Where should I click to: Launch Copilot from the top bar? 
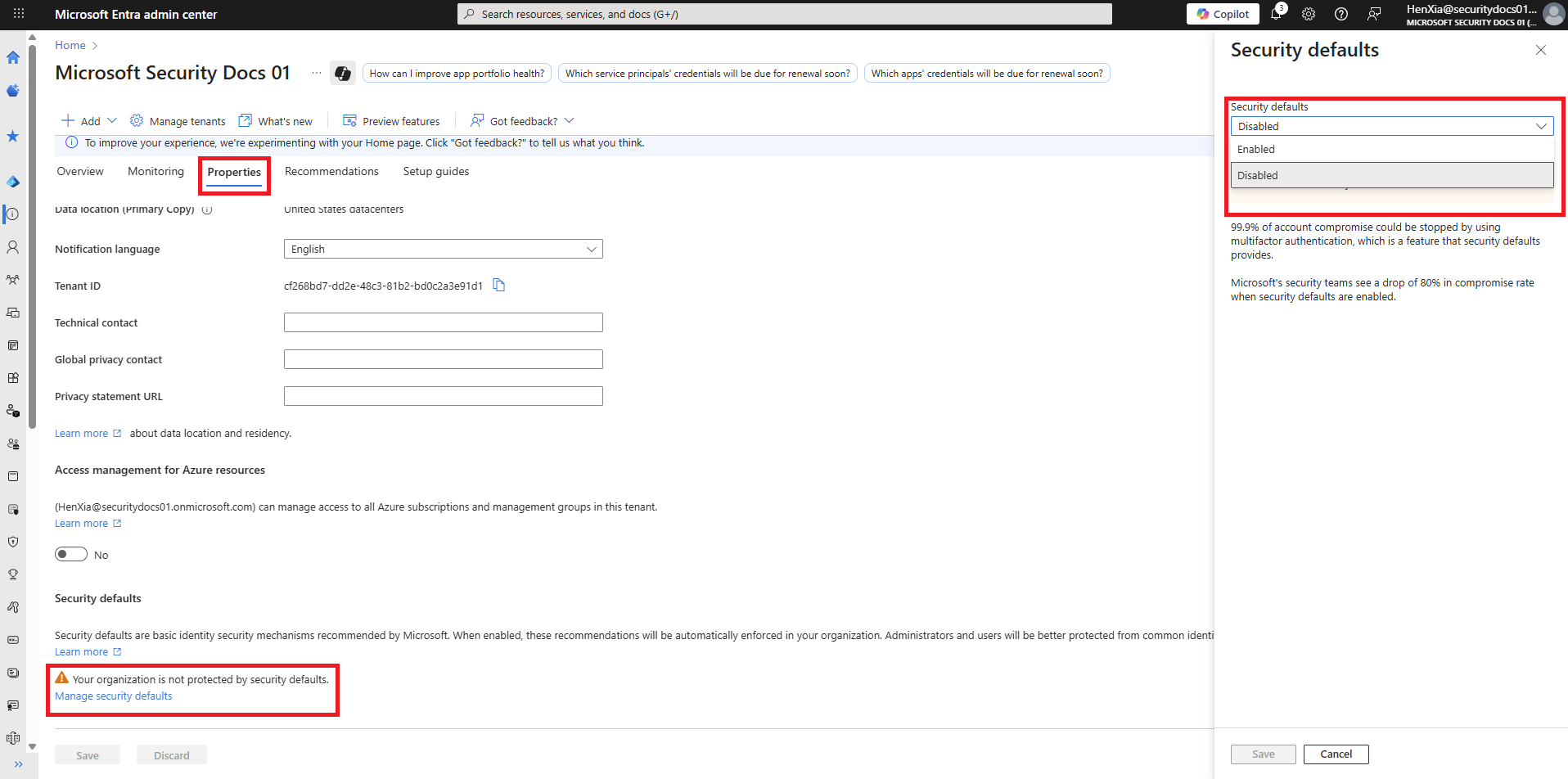click(x=1223, y=14)
